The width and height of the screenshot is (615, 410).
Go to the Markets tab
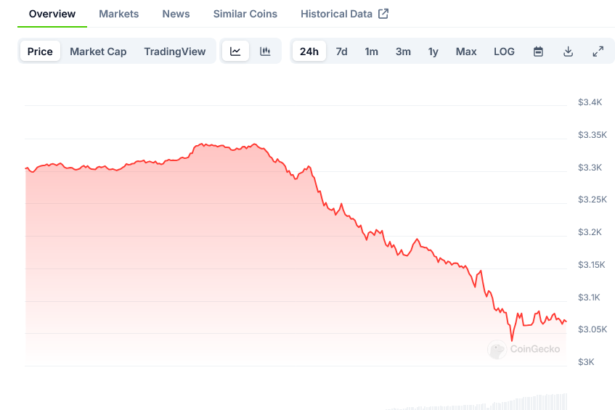pyautogui.click(x=119, y=14)
